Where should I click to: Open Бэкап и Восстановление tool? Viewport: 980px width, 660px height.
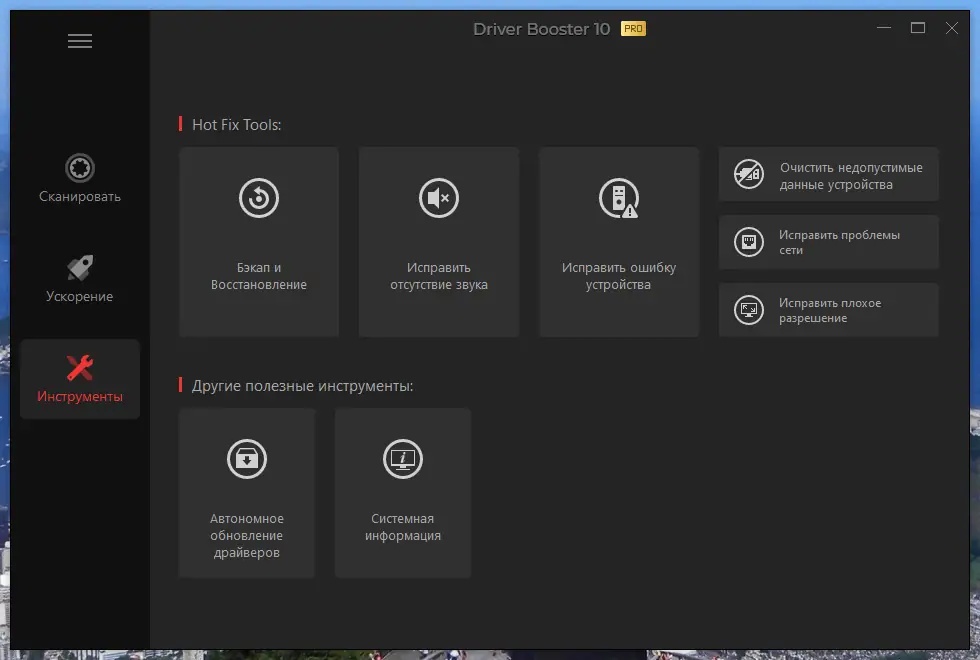[x=259, y=242]
